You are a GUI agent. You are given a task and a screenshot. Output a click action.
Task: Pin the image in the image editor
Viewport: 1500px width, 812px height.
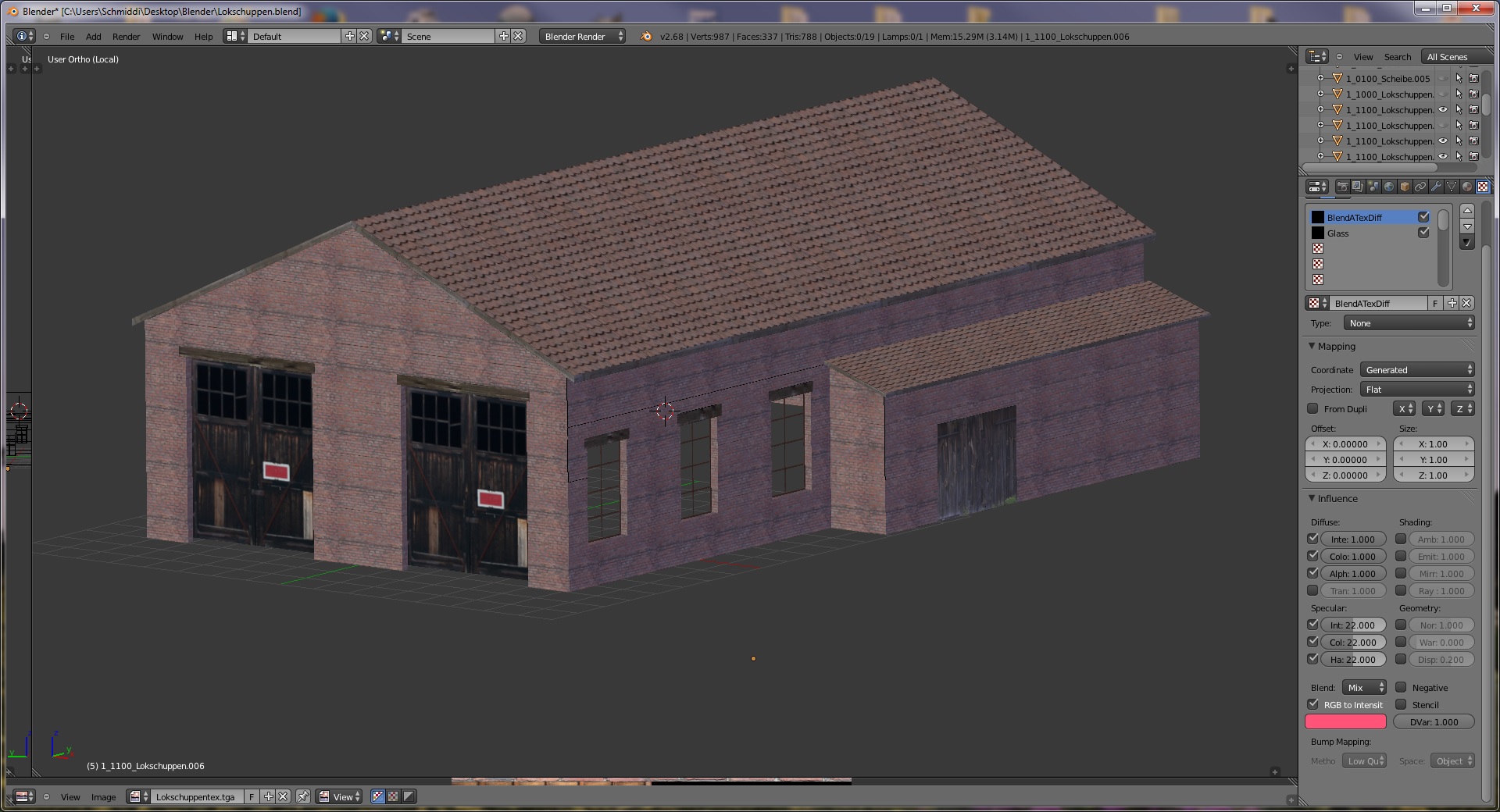click(303, 796)
